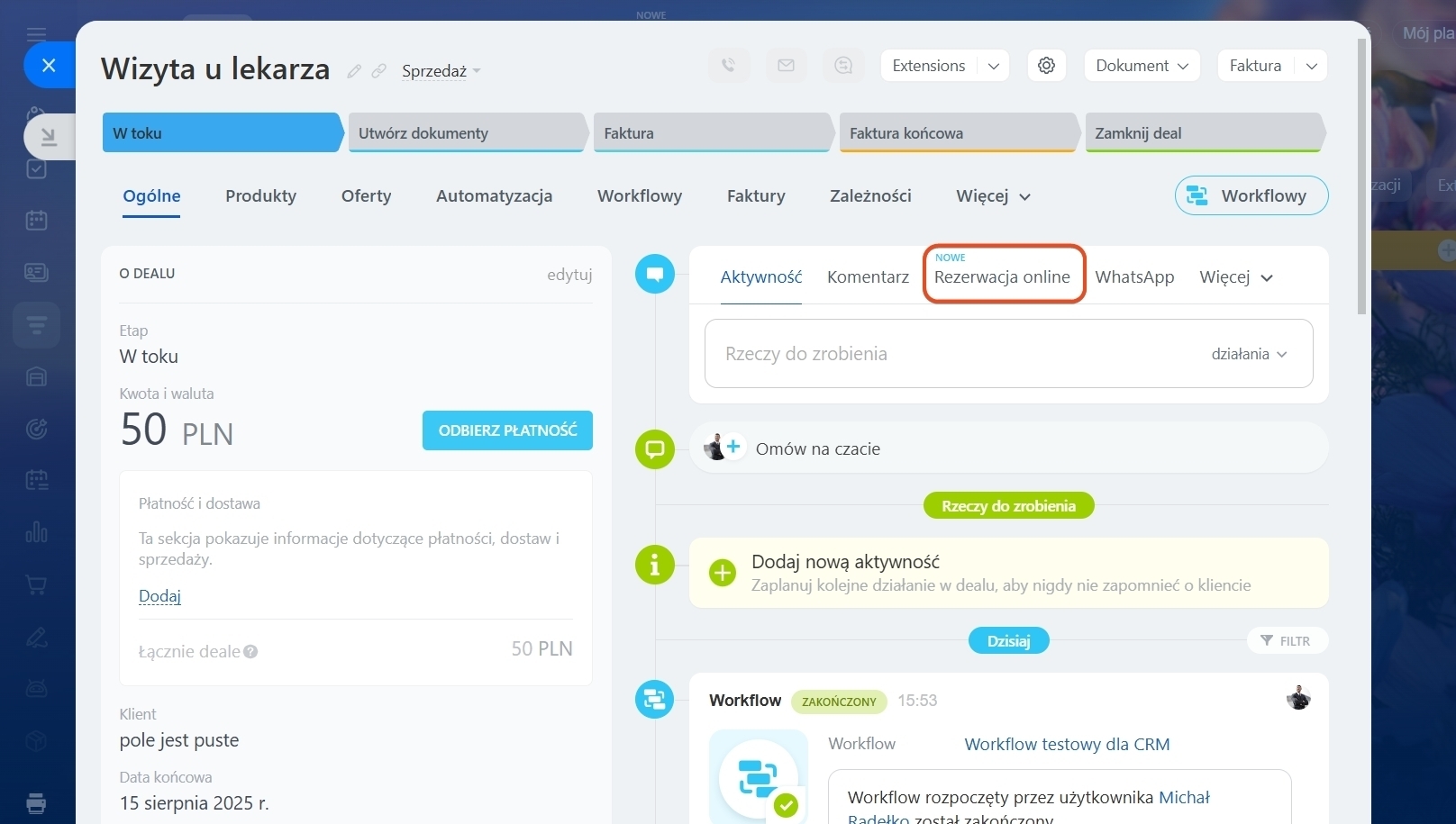This screenshot has width=1456, height=824.
Task: Open the Rezerwacja online tab
Action: 1002,276
